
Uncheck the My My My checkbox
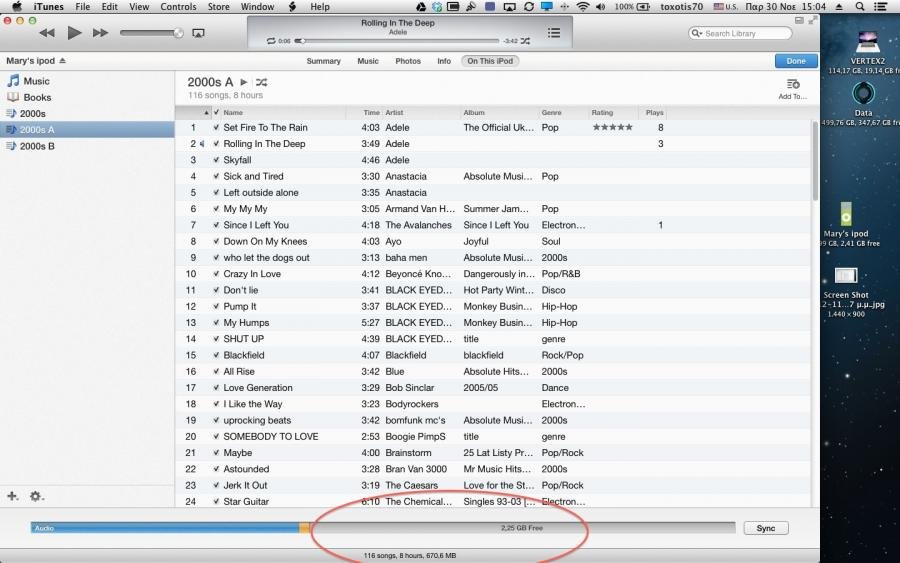(216, 209)
